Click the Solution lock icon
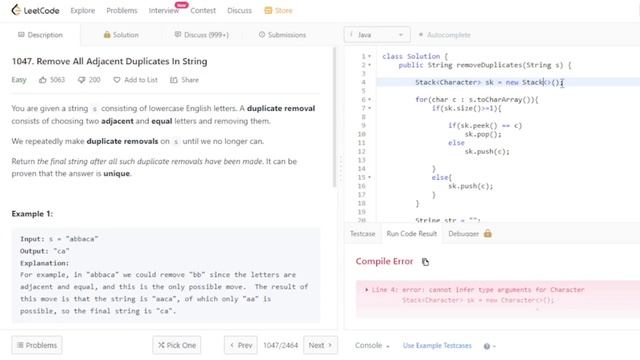 (x=107, y=35)
